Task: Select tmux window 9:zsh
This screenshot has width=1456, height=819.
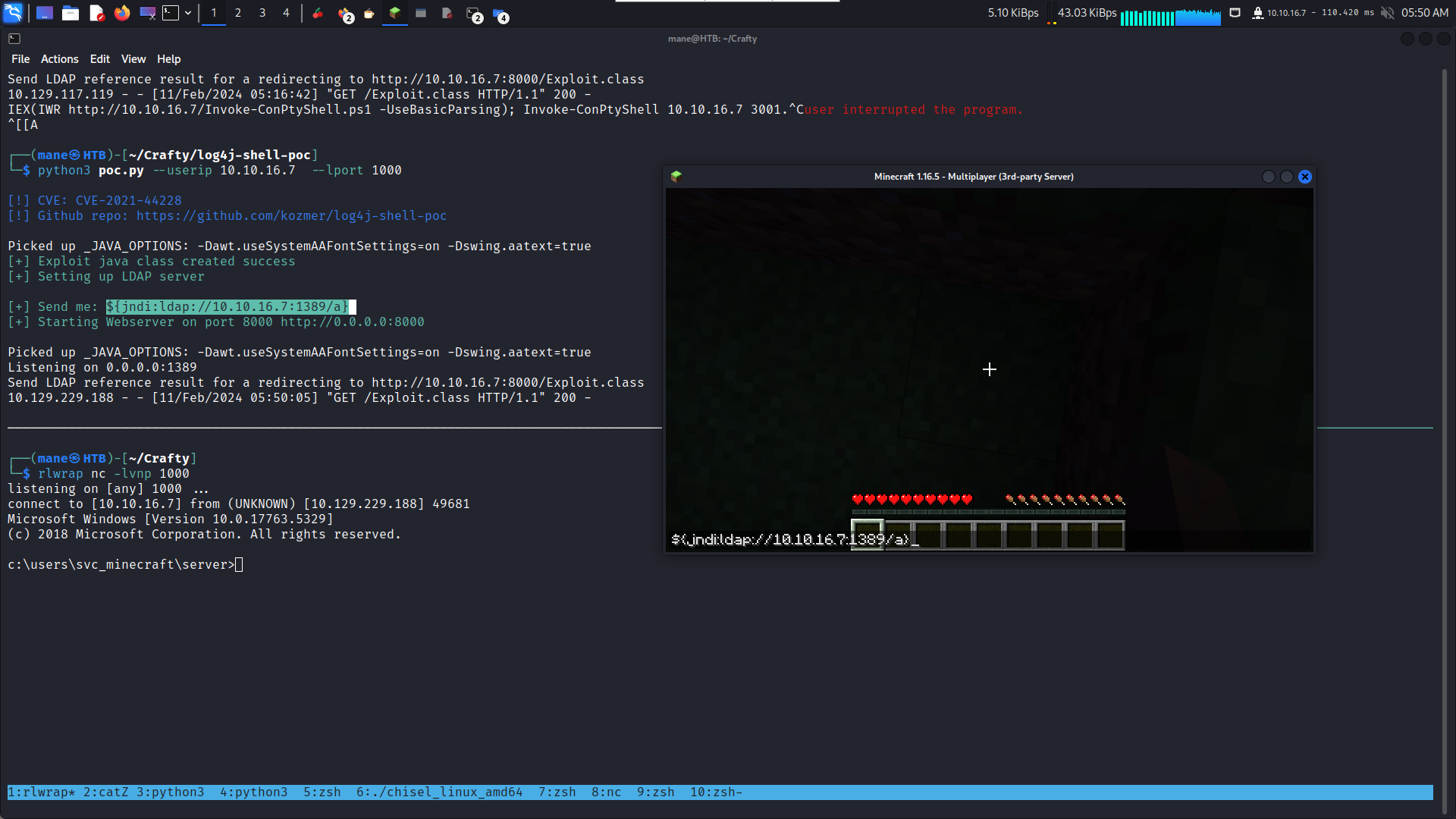Action: [x=656, y=792]
